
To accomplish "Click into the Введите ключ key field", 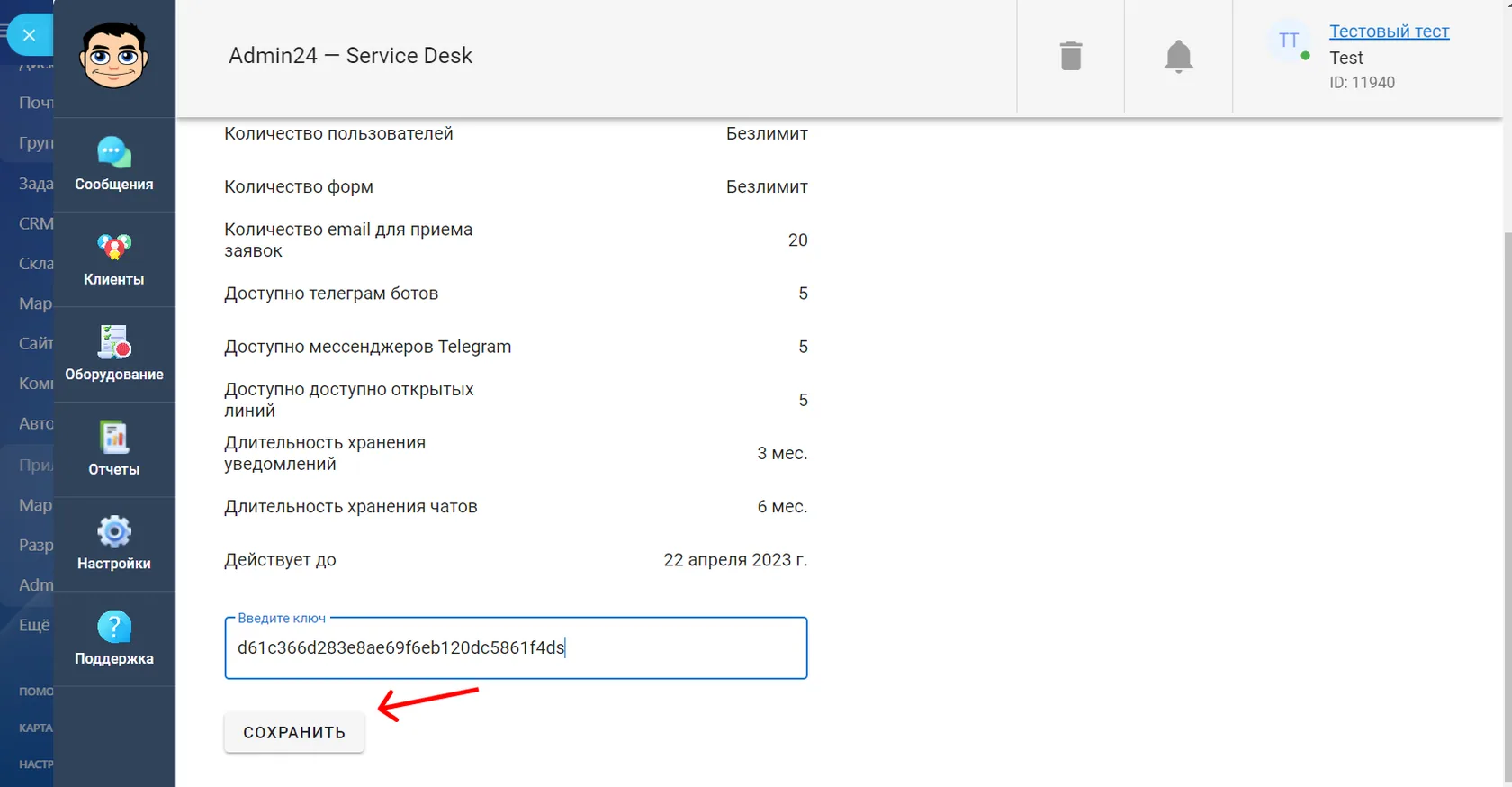I will pyautogui.click(x=516, y=647).
